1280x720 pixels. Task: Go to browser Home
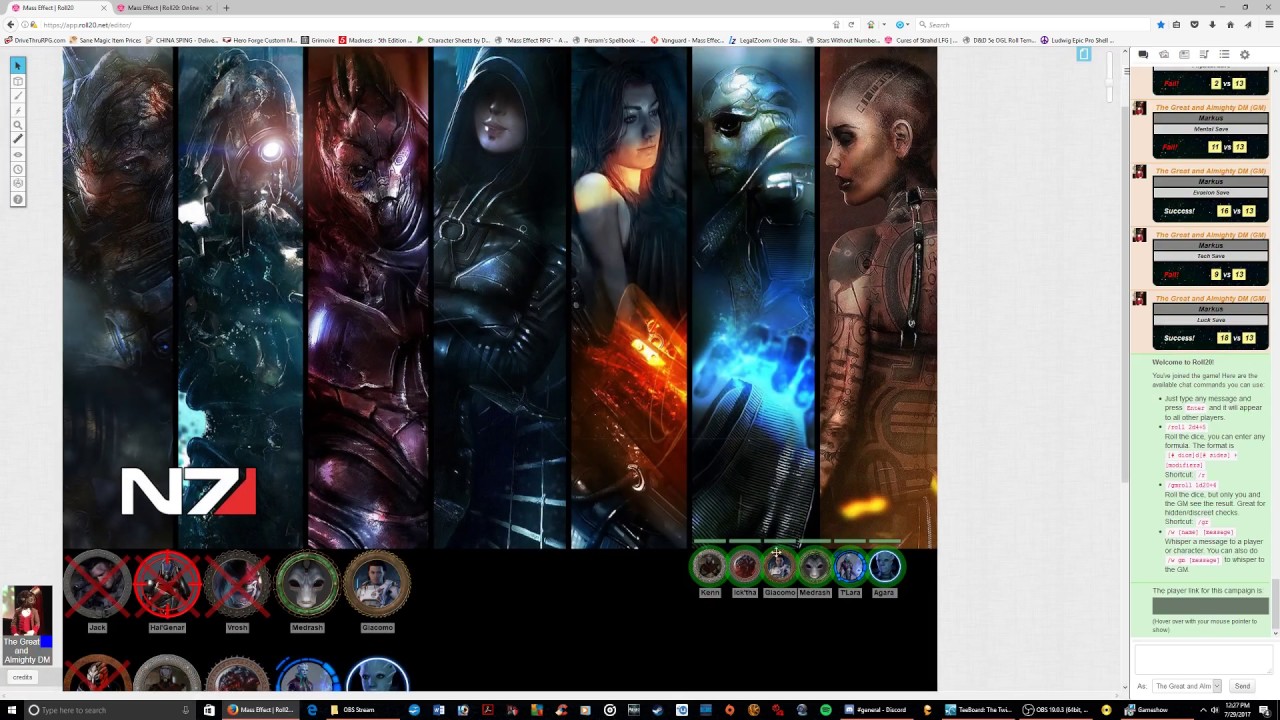click(1230, 25)
